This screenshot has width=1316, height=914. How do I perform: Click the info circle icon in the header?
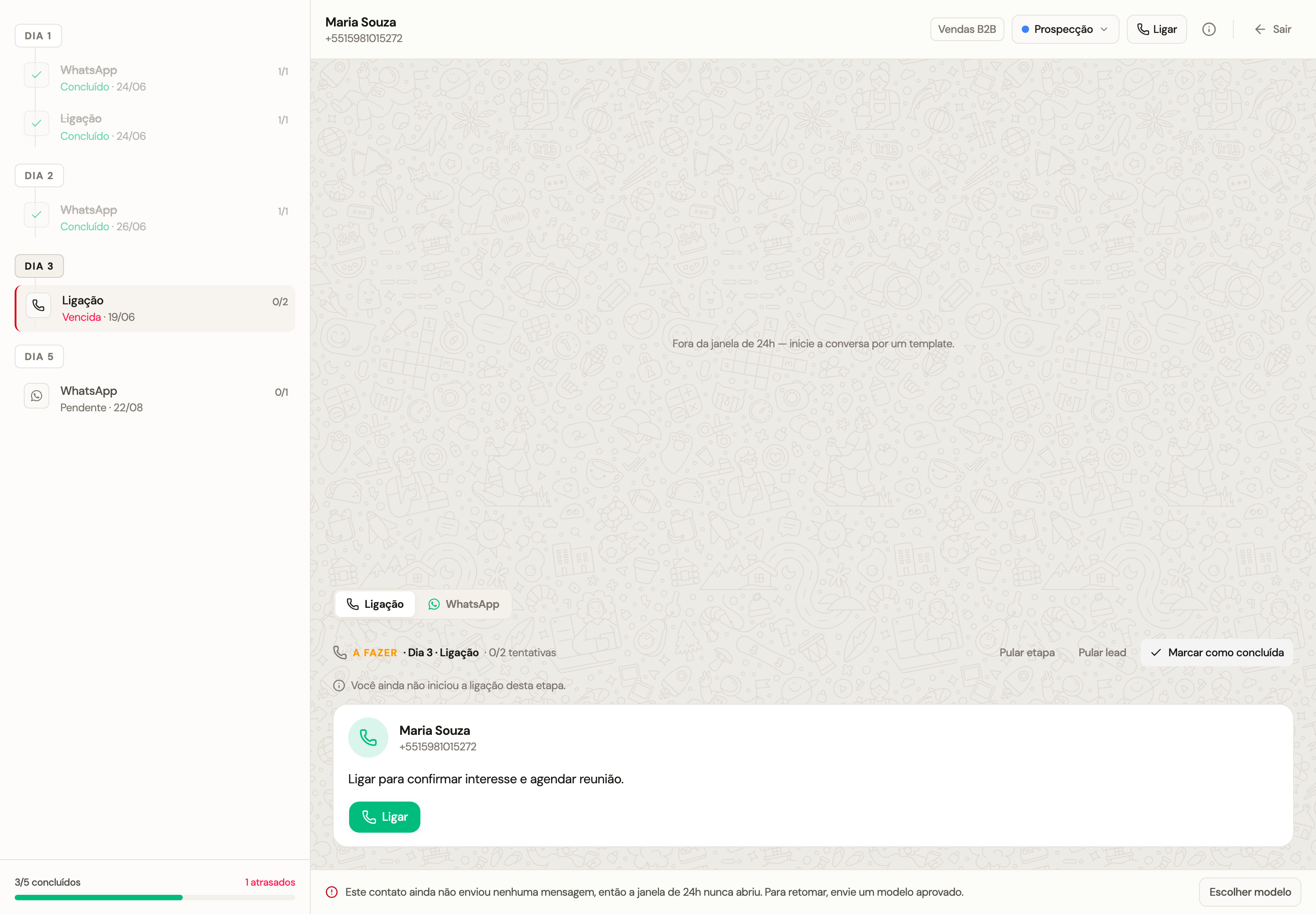pos(1208,29)
